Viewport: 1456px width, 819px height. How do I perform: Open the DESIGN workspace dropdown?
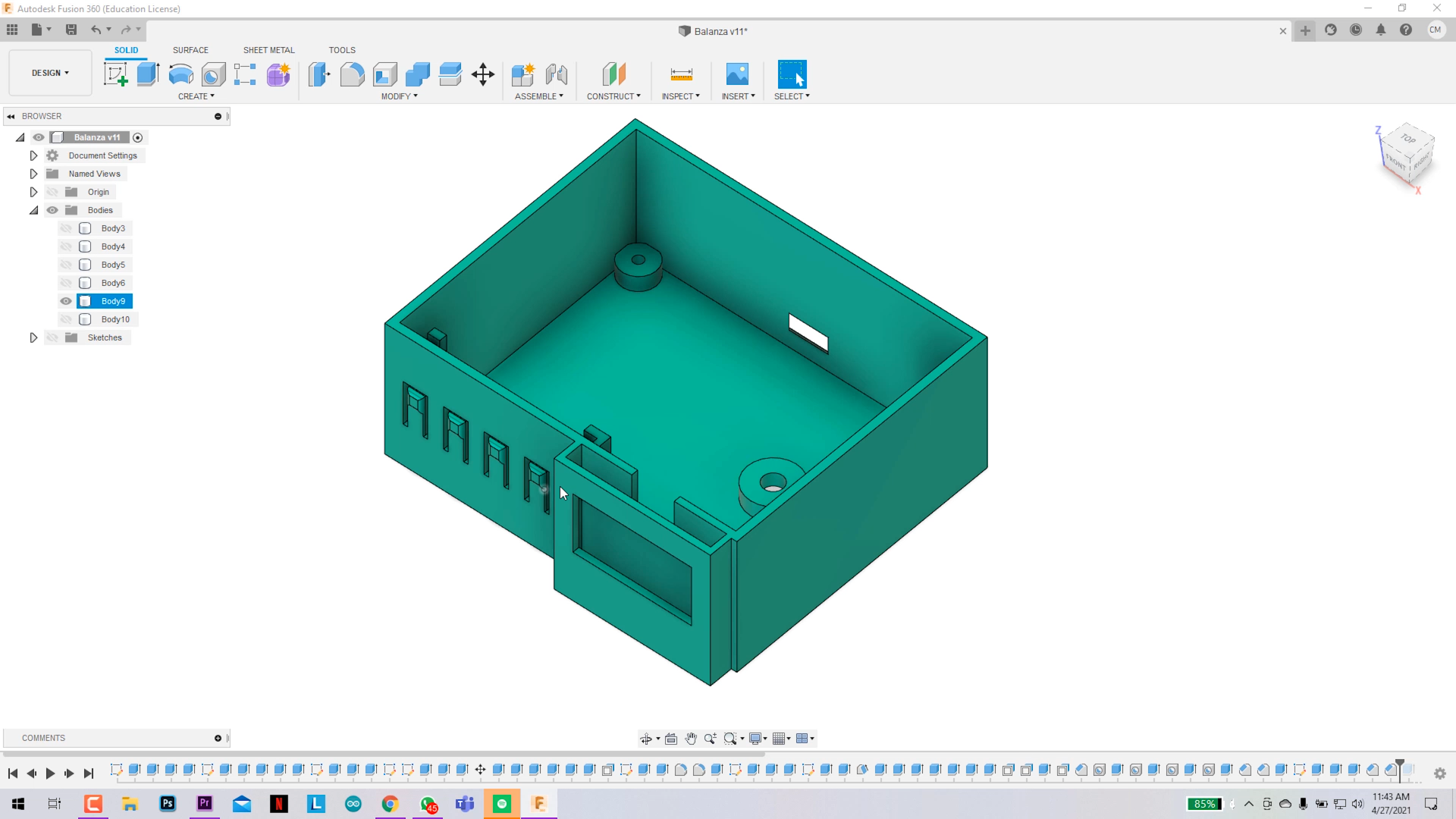tap(50, 73)
